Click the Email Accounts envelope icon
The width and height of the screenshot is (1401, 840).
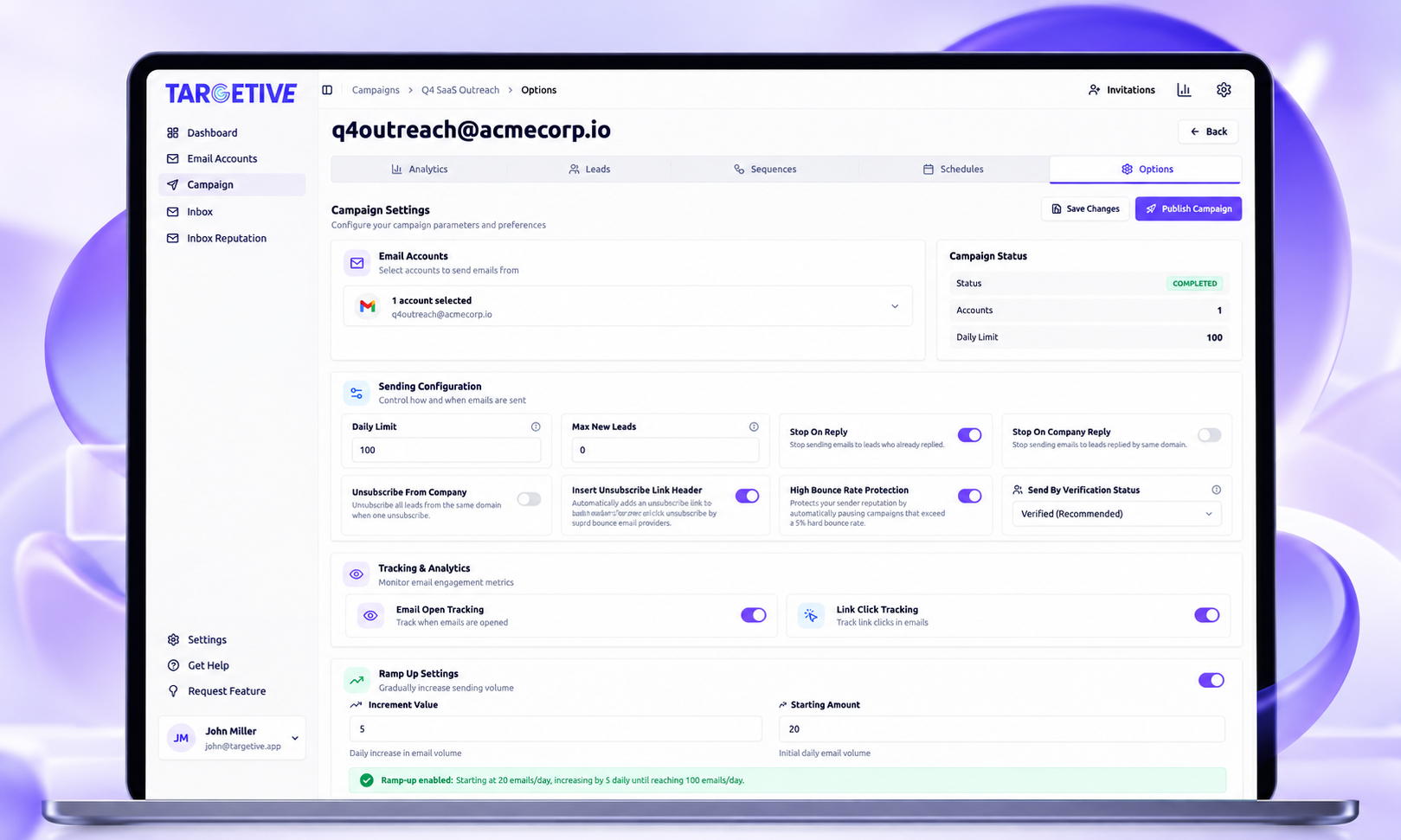point(173,158)
